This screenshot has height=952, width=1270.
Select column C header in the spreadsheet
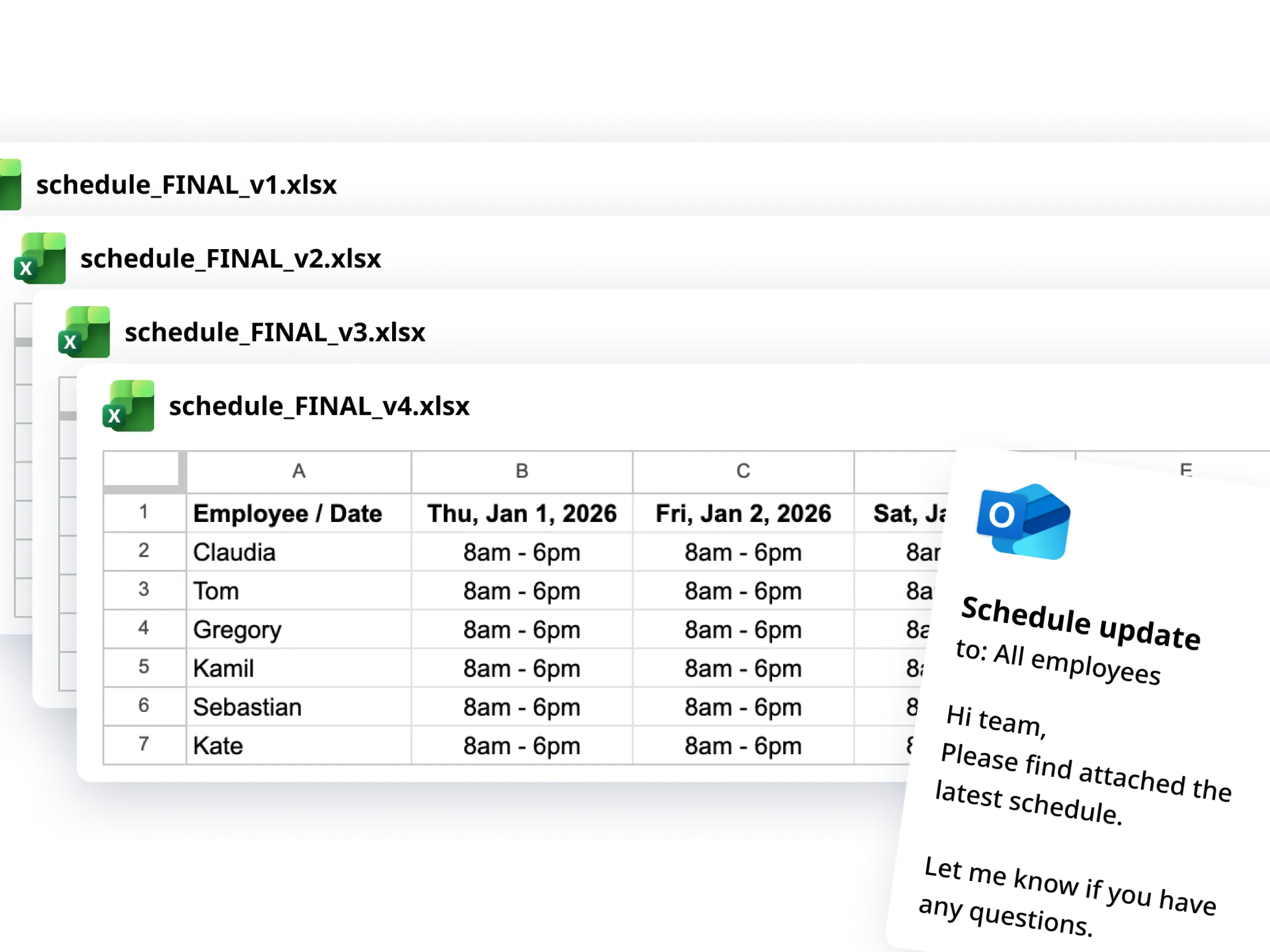743,471
